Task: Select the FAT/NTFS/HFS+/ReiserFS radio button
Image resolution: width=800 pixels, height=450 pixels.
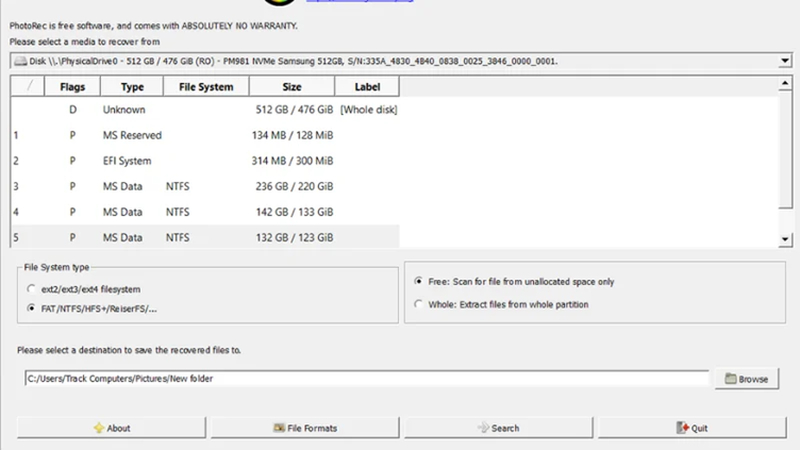Action: [32, 309]
